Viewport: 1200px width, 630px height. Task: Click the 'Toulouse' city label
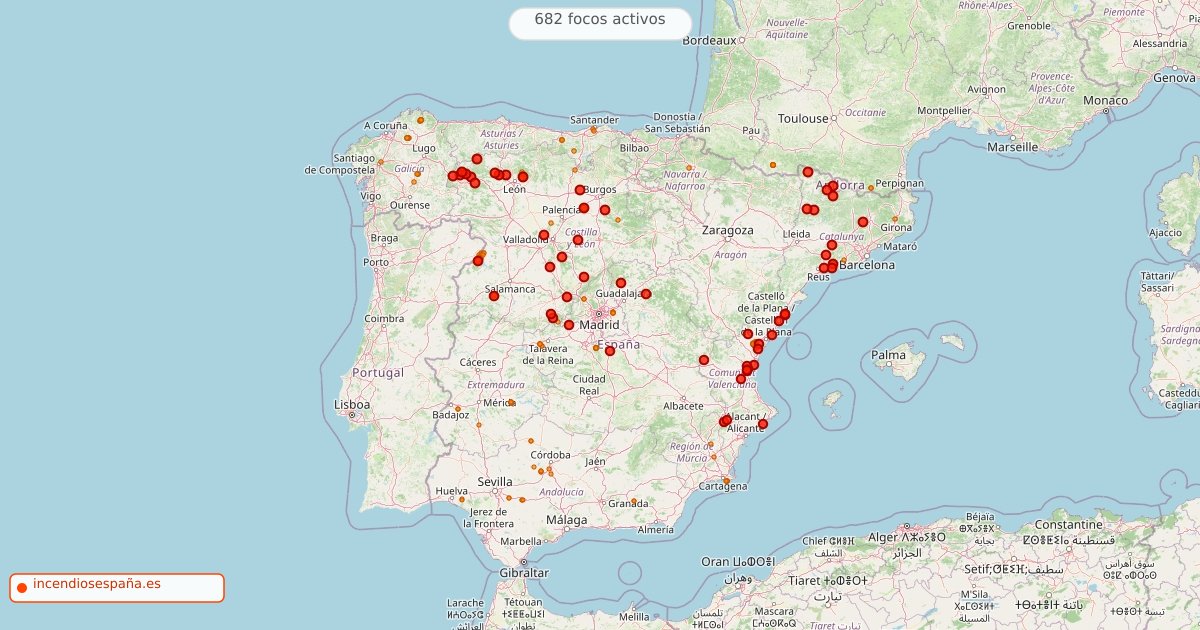pos(804,118)
